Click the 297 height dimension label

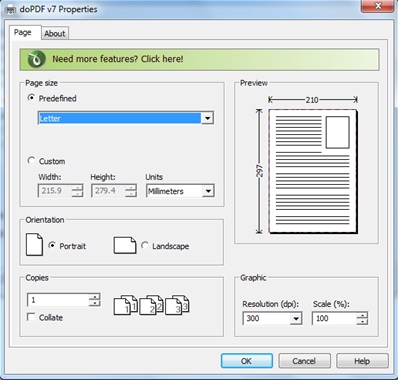[x=260, y=171]
